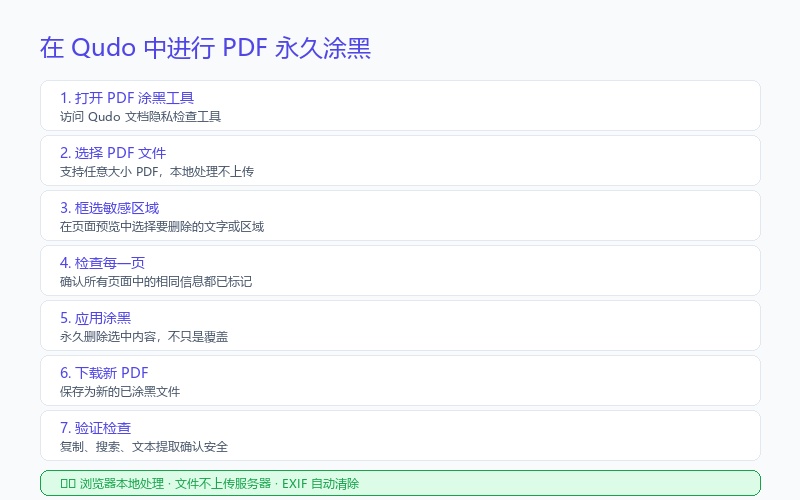Viewport: 800px width, 500px height.
Task: Click step heading 3. 框选敏感区域
Action: [x=109, y=208]
